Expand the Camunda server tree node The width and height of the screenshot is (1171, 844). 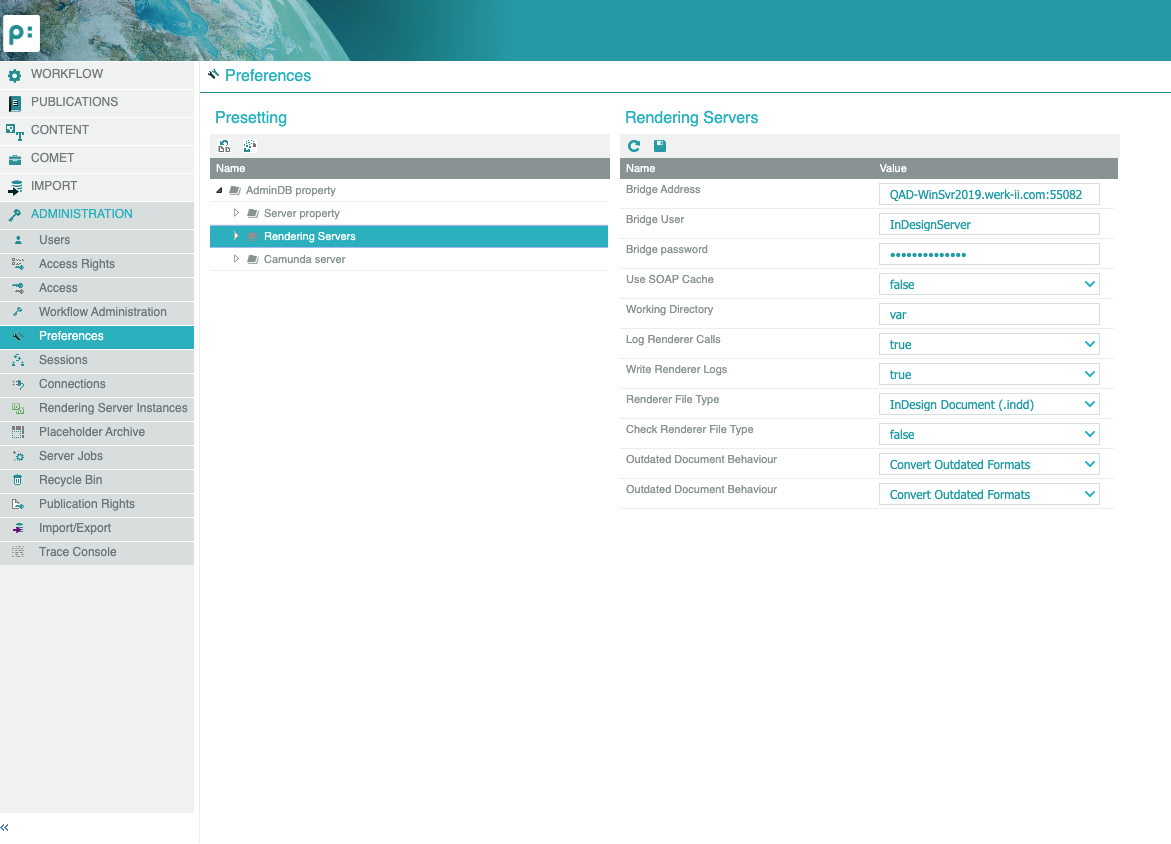click(x=237, y=259)
